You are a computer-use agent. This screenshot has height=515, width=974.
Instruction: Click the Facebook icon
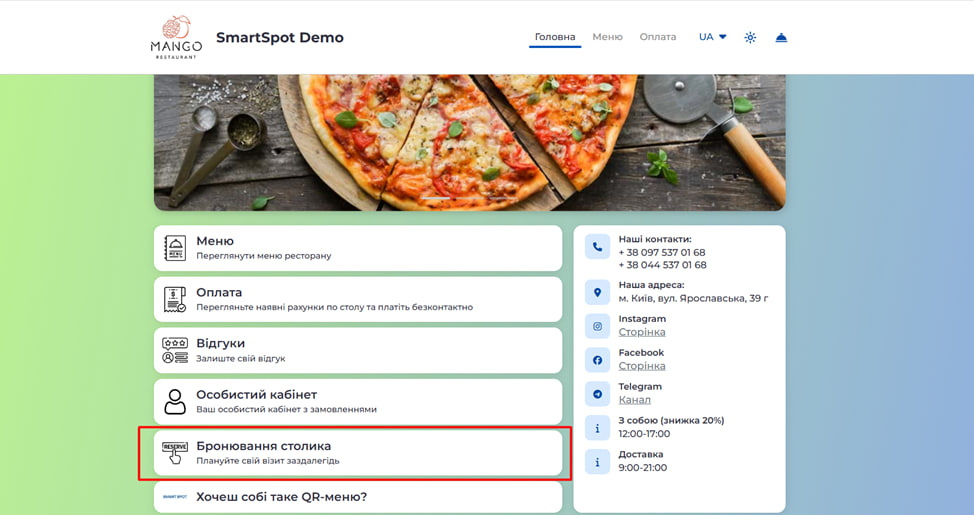597,360
